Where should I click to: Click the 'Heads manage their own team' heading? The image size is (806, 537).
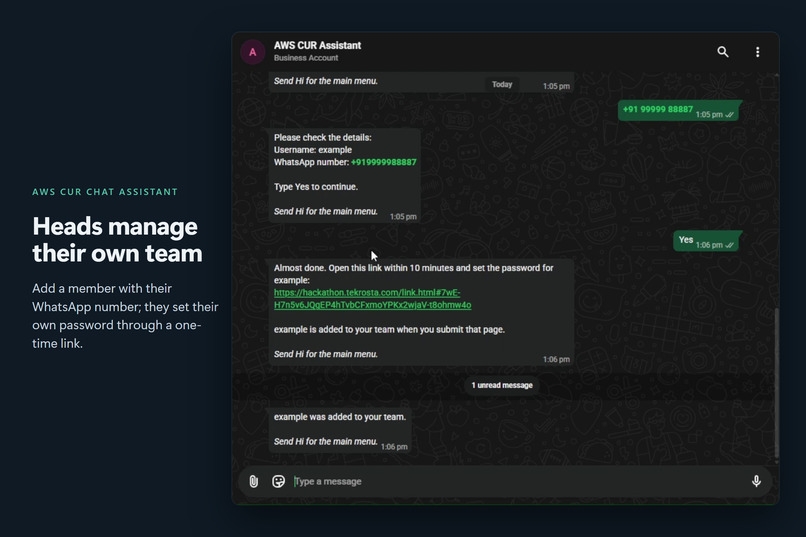pos(117,240)
